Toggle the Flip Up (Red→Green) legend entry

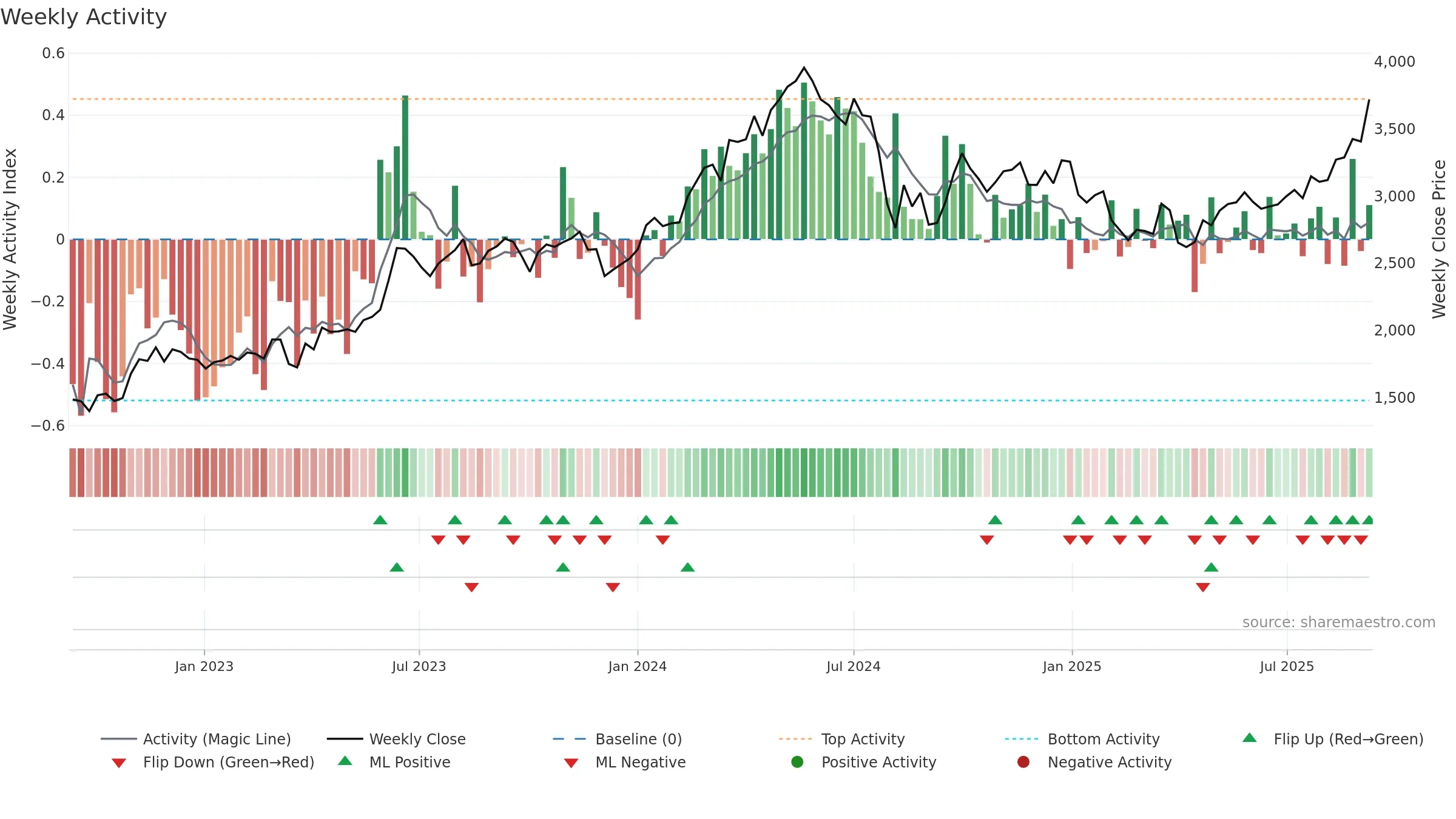(1332, 739)
